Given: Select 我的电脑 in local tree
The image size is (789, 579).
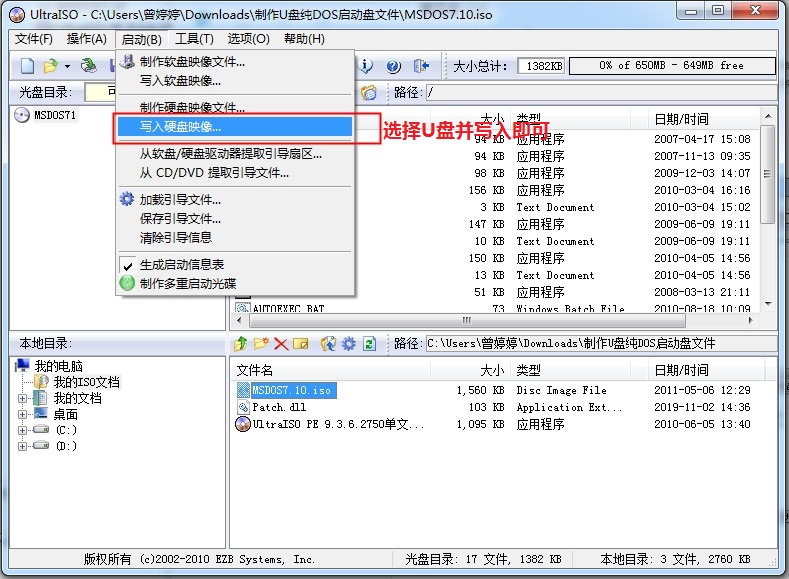Looking at the screenshot, I should coord(58,366).
